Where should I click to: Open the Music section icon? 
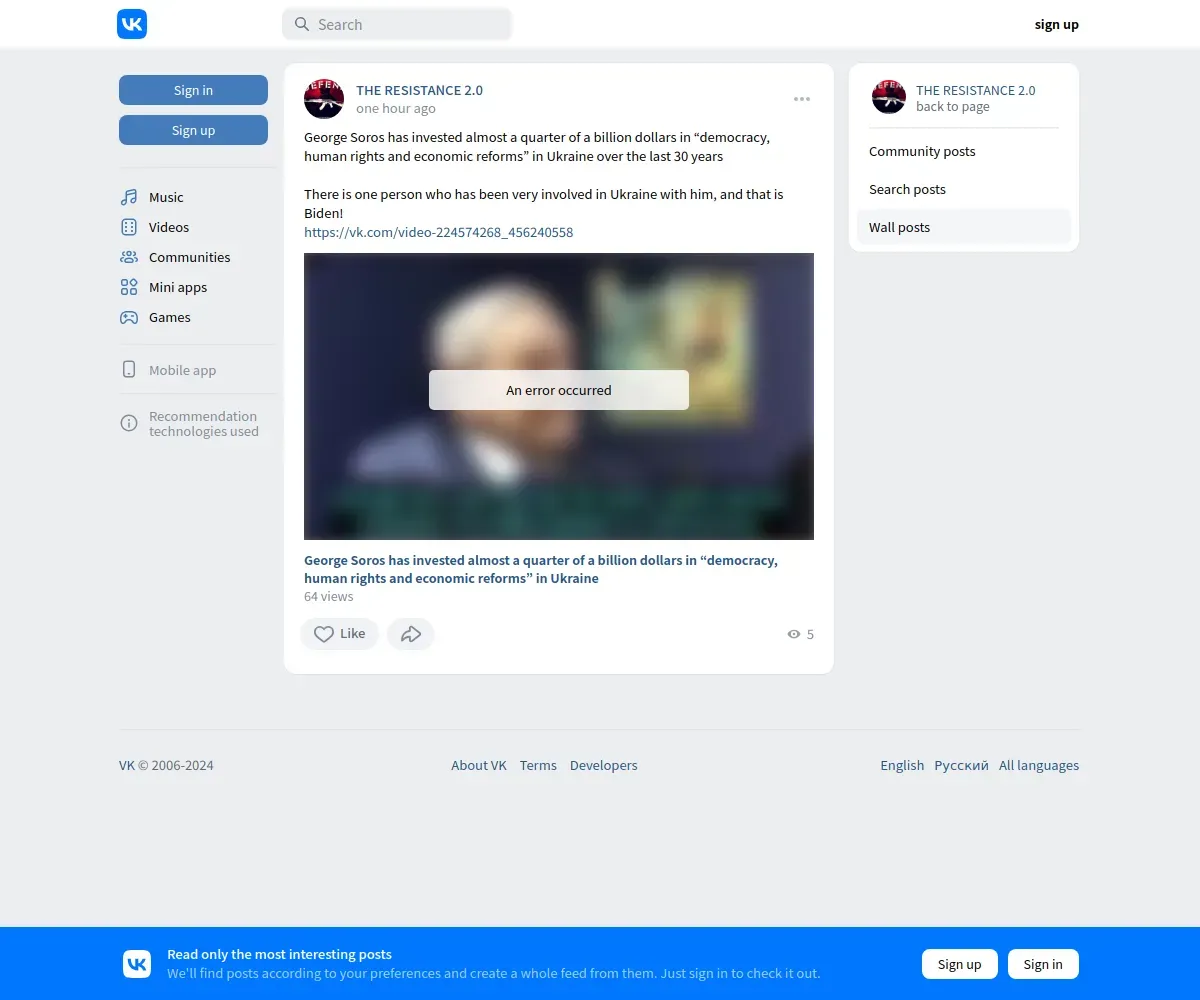[129, 197]
